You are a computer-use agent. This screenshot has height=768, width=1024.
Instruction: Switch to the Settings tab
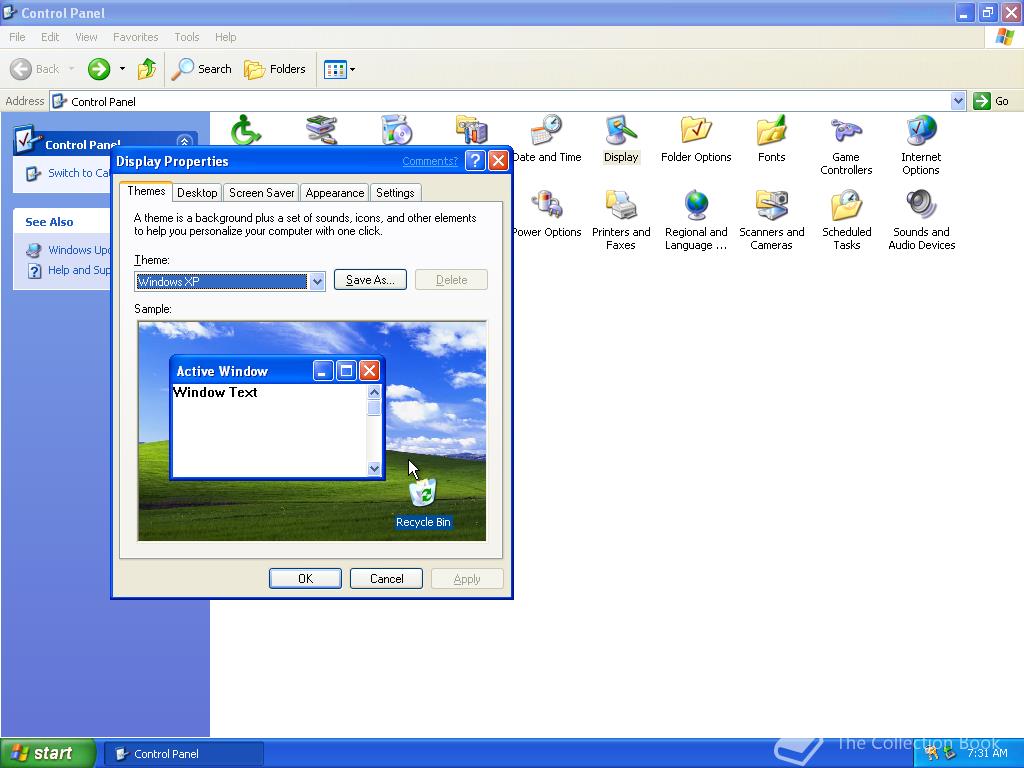(x=395, y=193)
